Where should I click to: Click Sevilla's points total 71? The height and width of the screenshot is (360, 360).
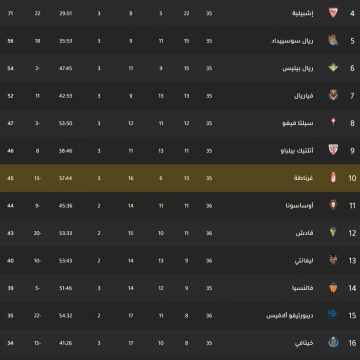pos(10,14)
